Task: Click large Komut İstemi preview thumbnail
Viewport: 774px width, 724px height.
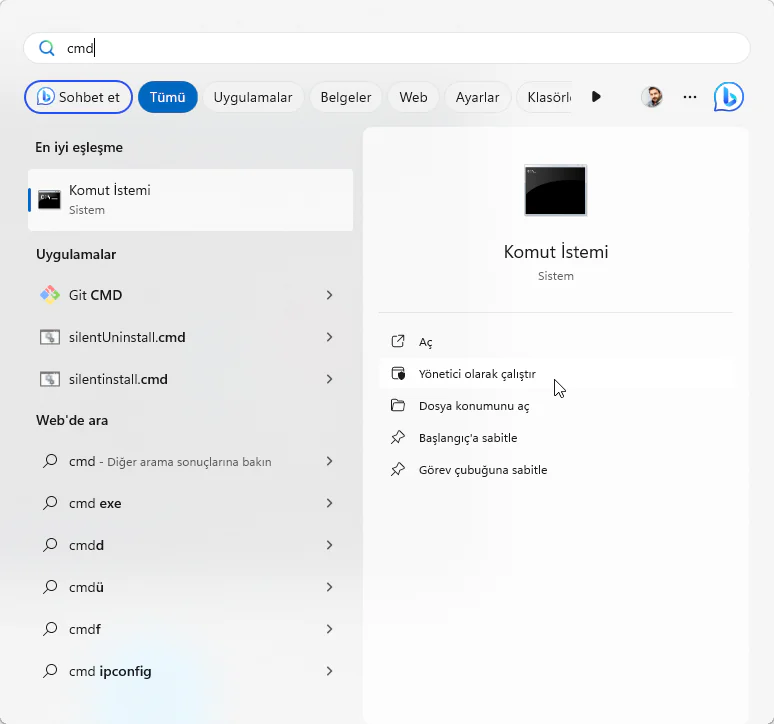Action: coord(555,190)
